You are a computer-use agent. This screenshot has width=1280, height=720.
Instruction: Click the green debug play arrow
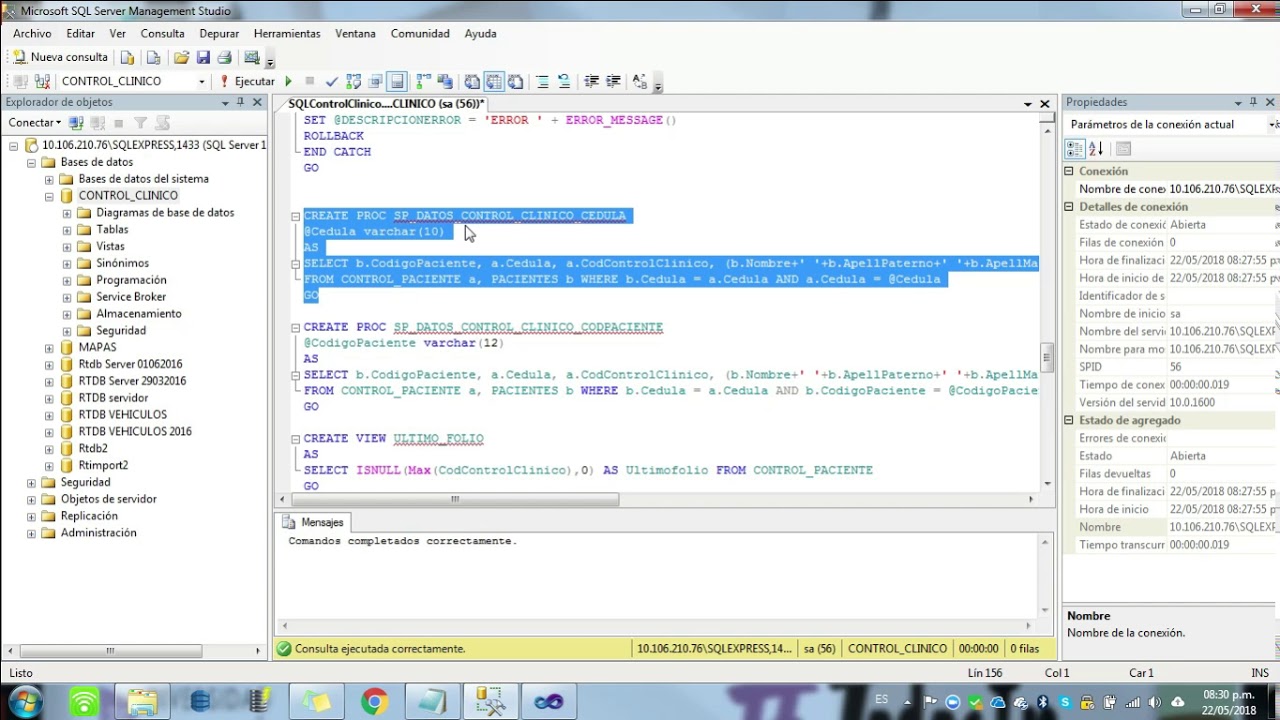click(x=288, y=81)
